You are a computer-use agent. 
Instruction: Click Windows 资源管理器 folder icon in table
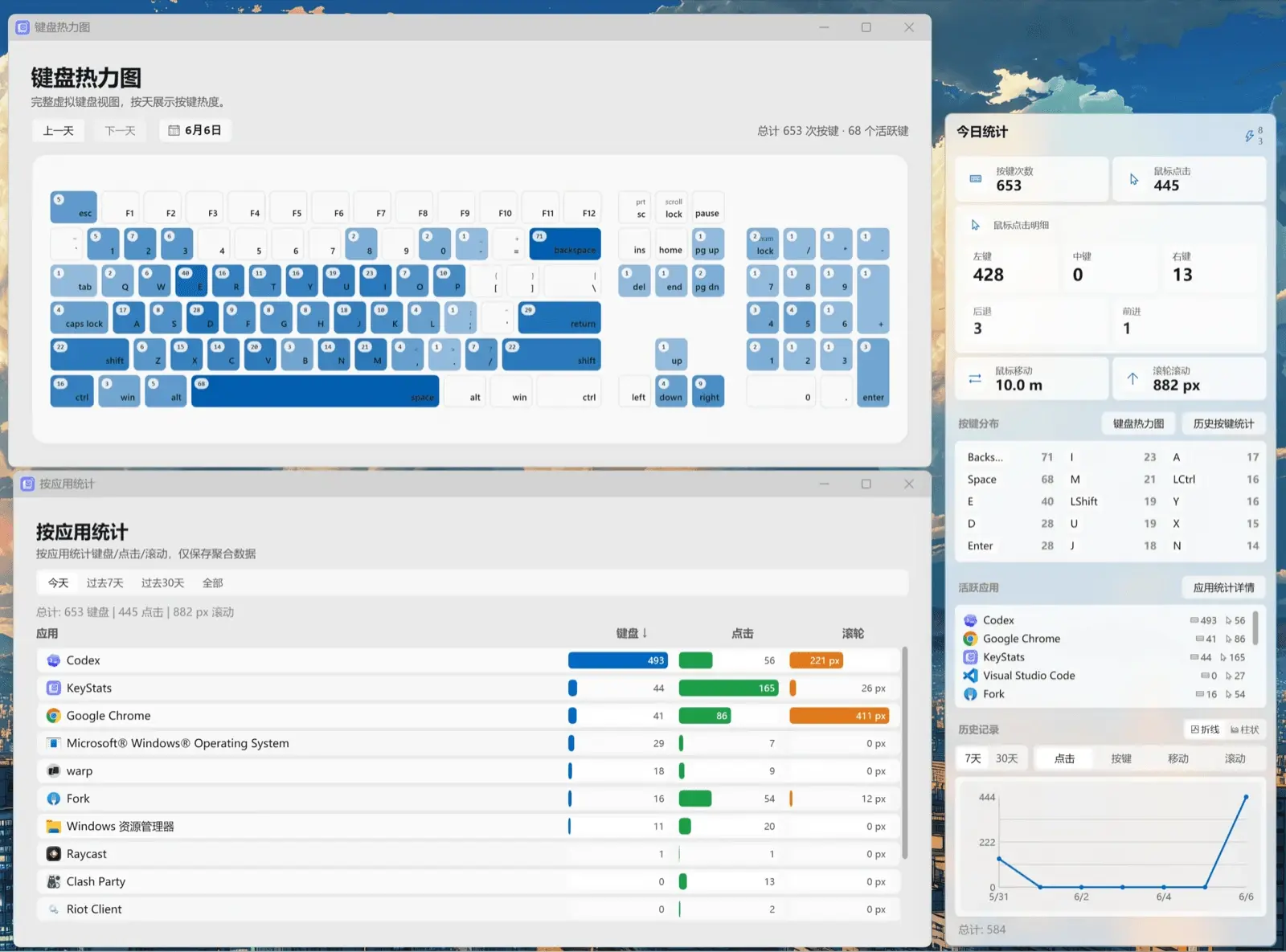pos(53,827)
